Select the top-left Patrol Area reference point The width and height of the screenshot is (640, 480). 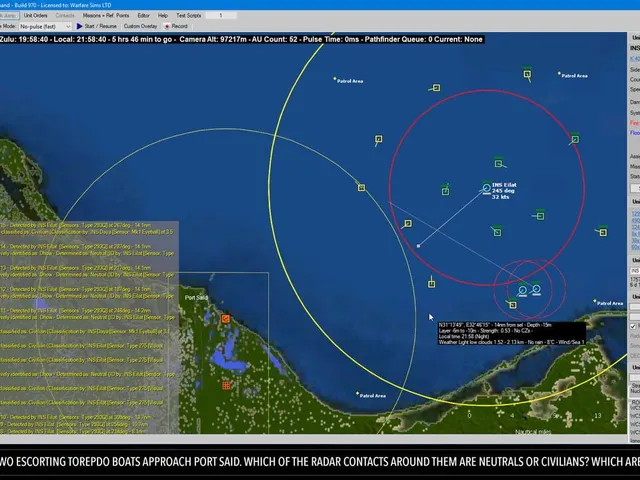pos(335,78)
